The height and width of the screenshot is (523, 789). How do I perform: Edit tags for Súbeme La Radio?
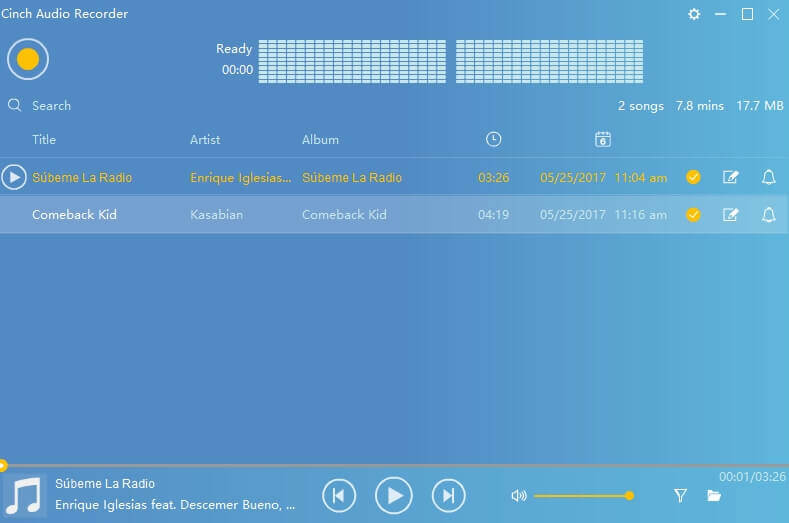731,177
